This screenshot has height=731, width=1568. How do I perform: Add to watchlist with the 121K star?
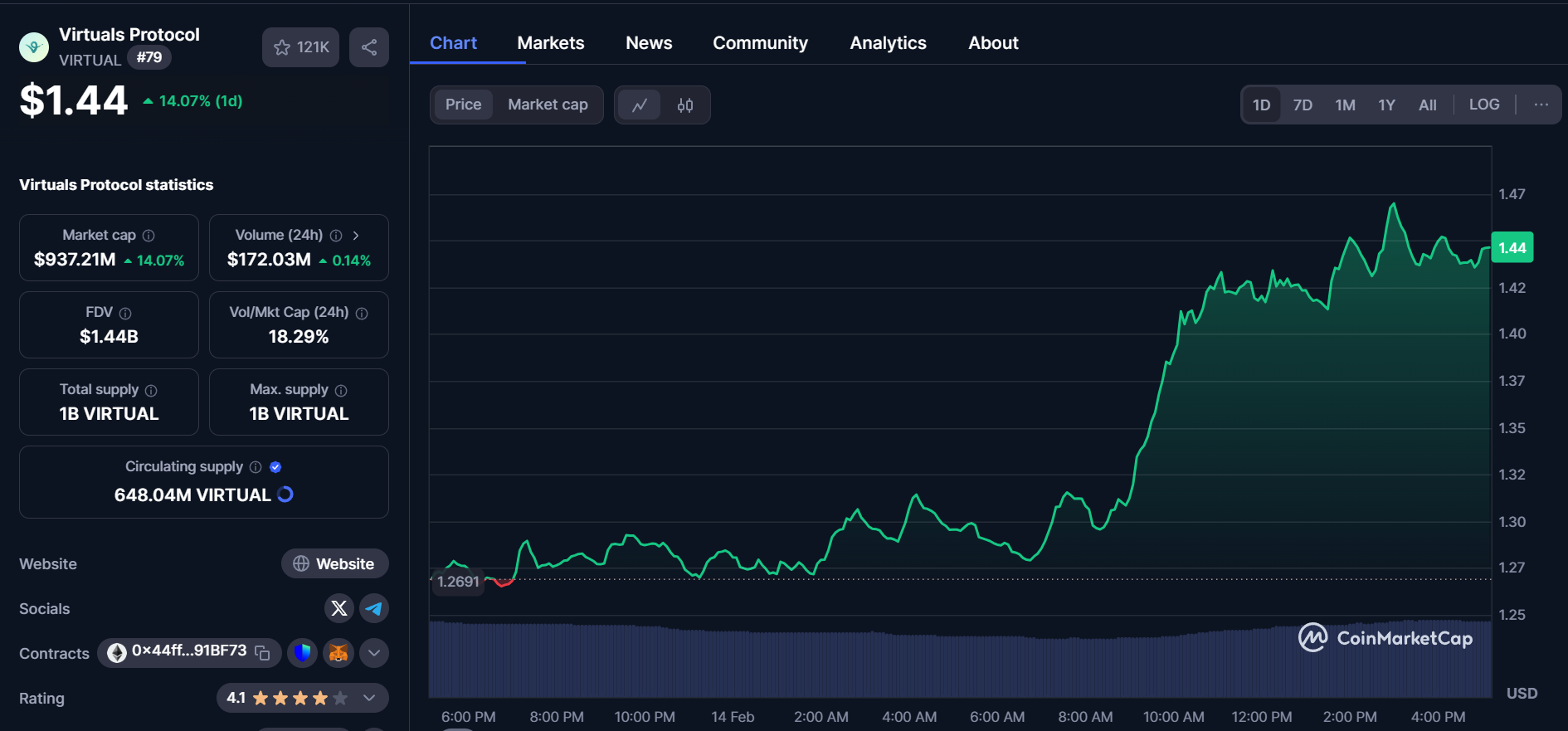301,47
